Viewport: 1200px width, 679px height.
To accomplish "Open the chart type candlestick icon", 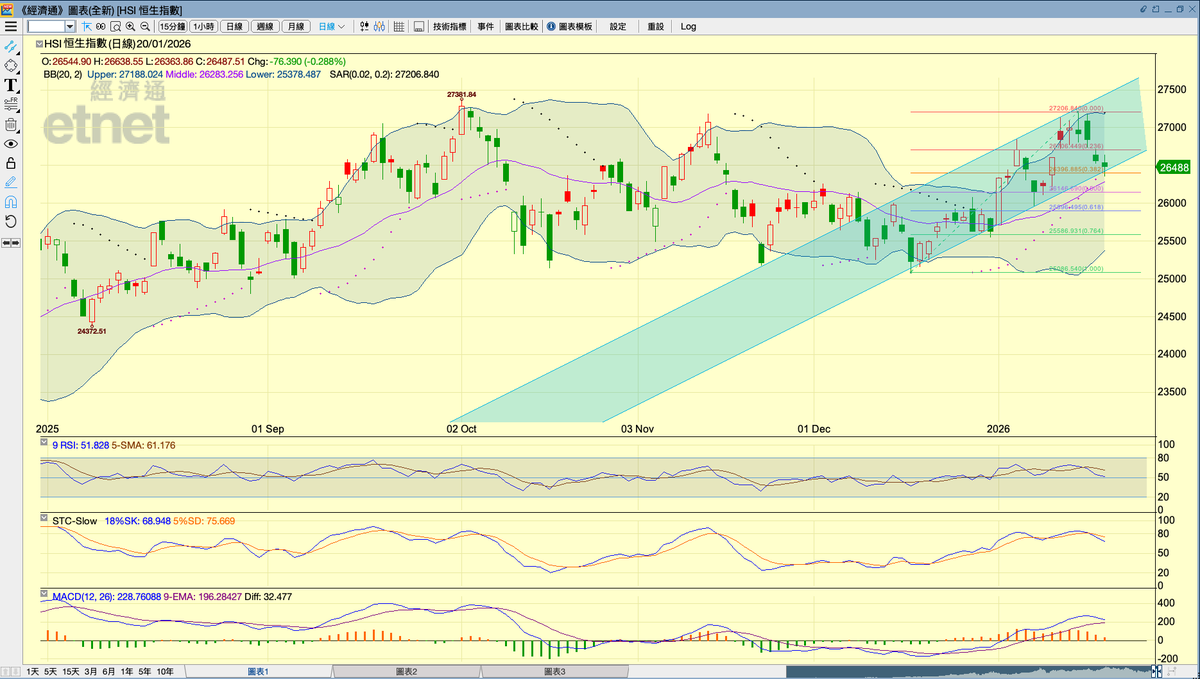I will click(364, 26).
